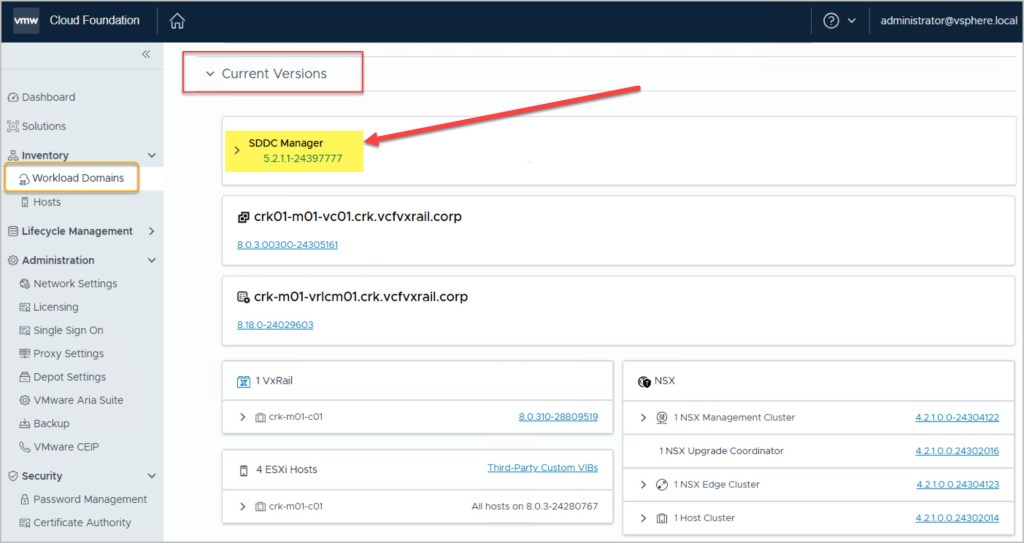The width and height of the screenshot is (1024, 543).
Task: Click the Certificate Authority icon
Action: (25, 523)
